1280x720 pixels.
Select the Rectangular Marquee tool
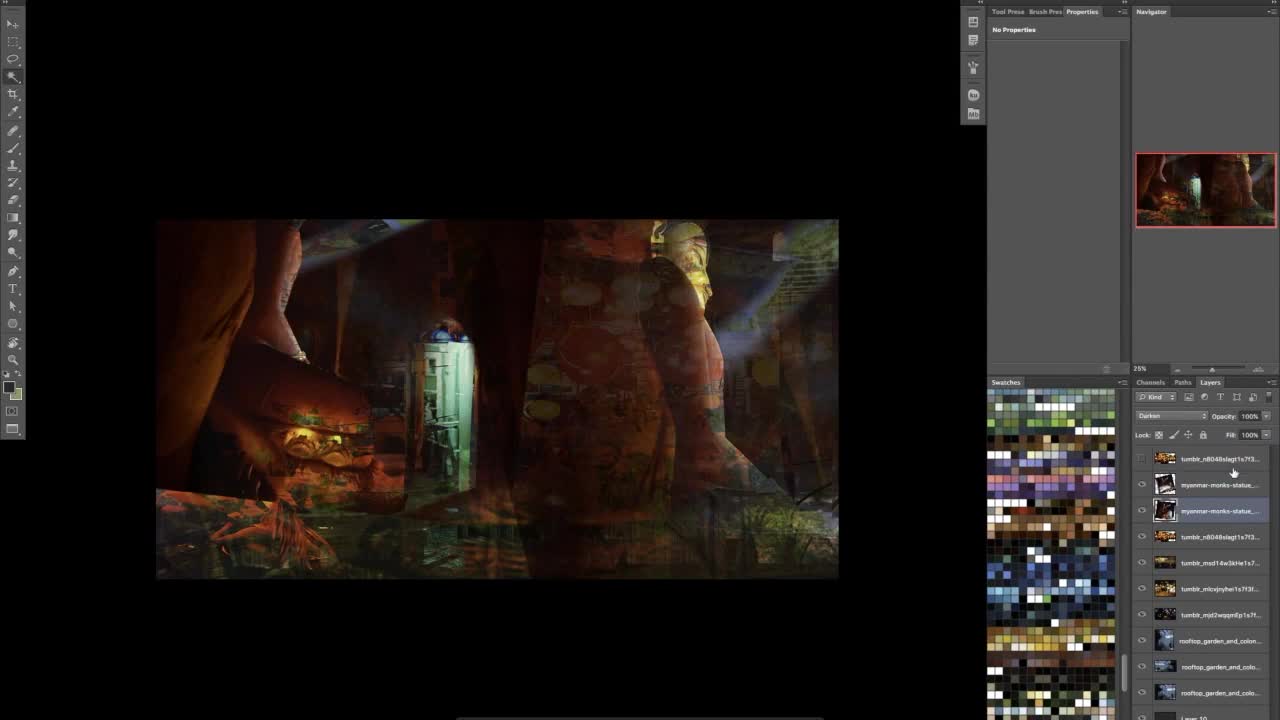pyautogui.click(x=13, y=42)
